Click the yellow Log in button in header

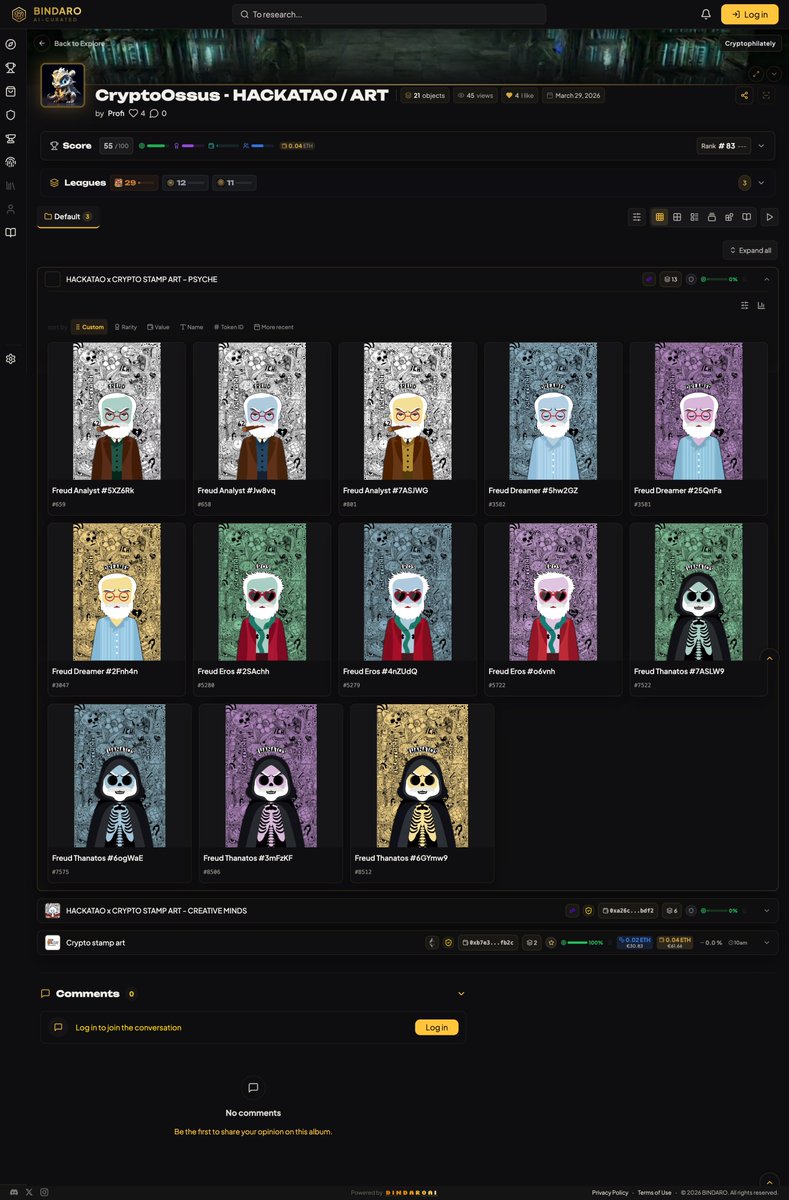point(749,14)
